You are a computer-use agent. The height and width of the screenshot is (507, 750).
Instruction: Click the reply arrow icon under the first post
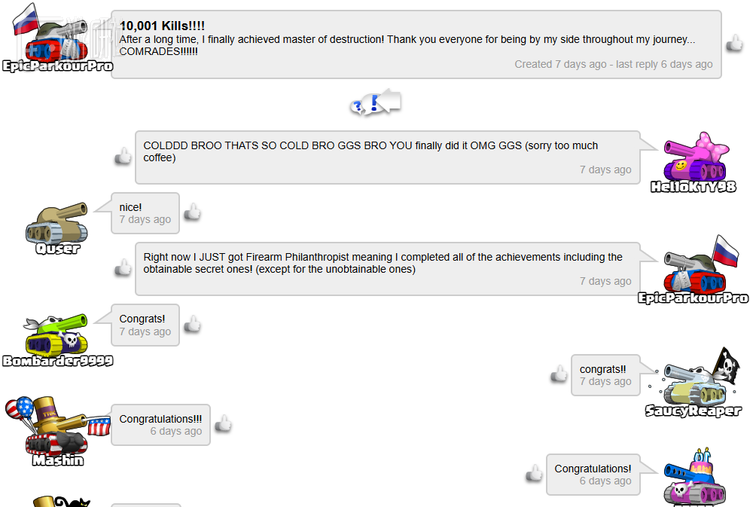click(x=375, y=102)
